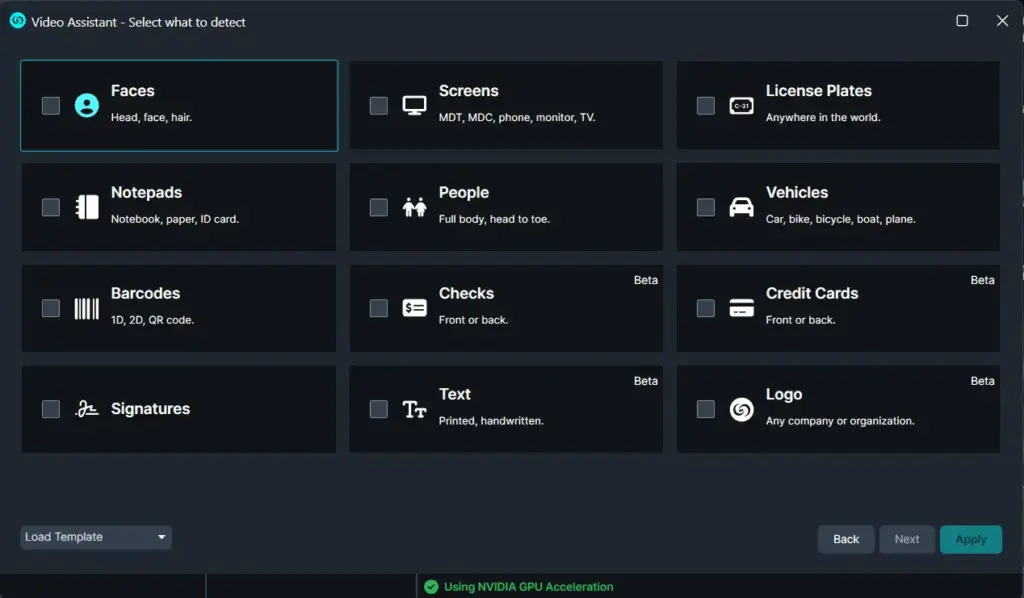Check the Text detection checkbox
The image size is (1024, 598).
[379, 409]
